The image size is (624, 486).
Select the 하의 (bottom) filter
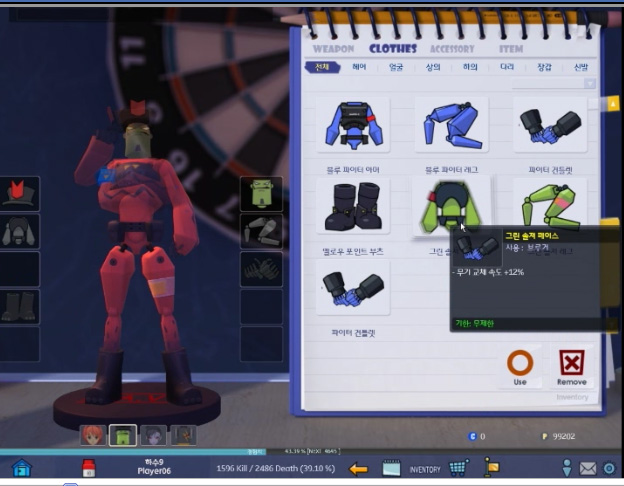tap(470, 67)
